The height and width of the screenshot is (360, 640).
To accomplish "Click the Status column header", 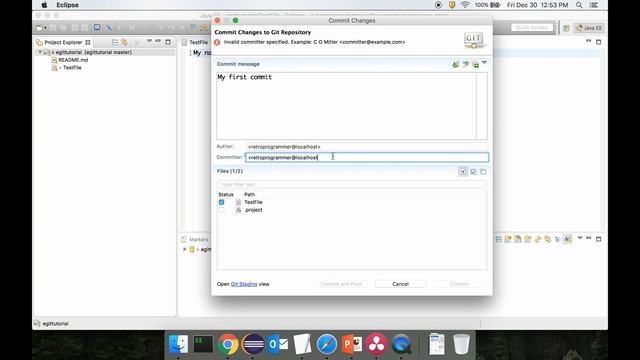I will (226, 194).
